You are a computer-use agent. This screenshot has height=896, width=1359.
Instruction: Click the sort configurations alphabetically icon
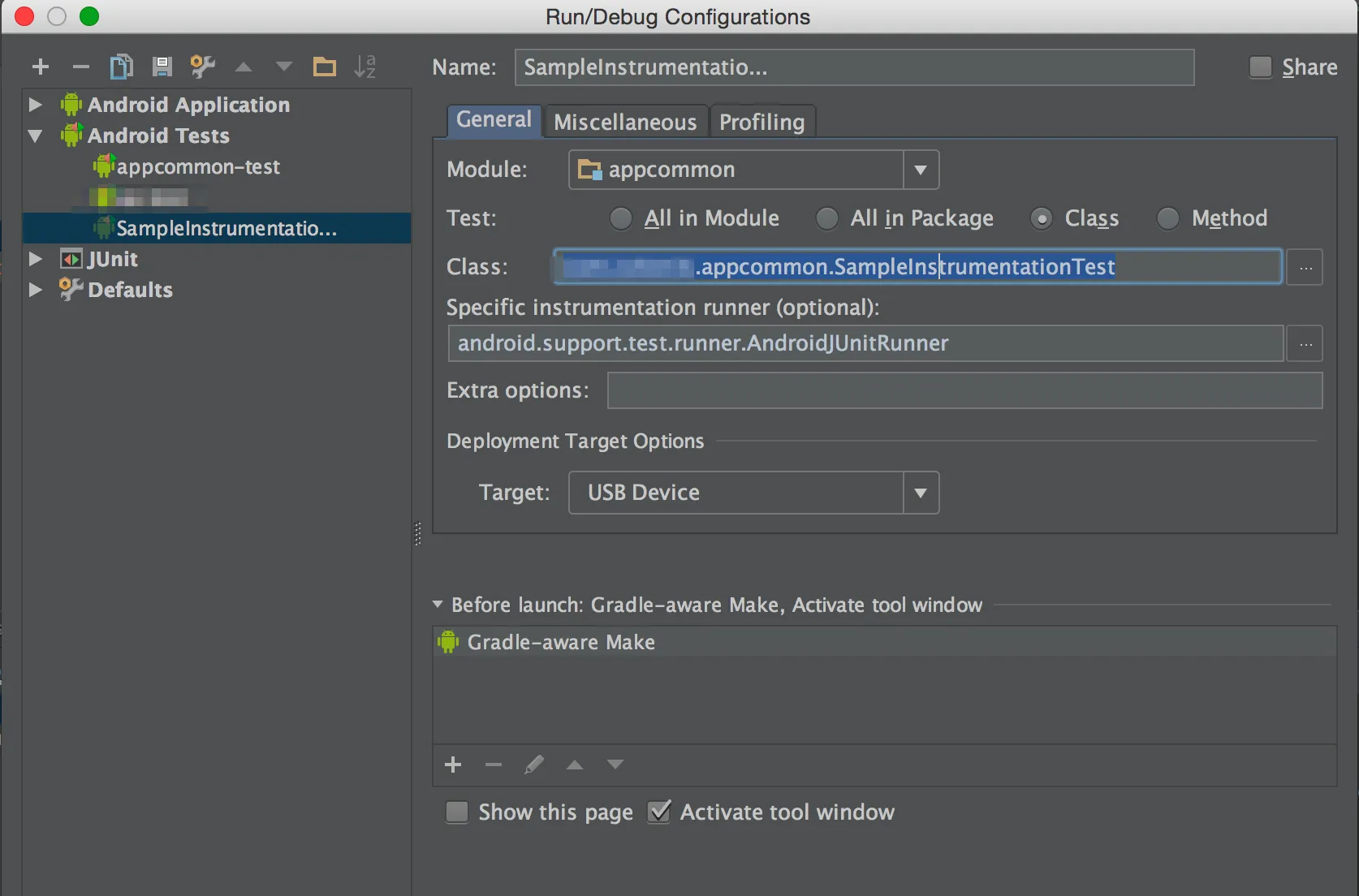pos(365,67)
